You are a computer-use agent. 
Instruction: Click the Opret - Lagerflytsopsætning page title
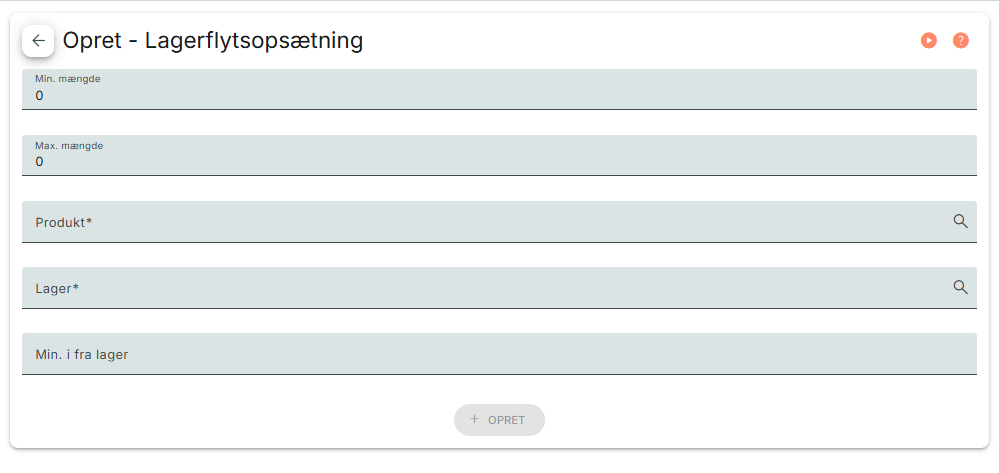[x=213, y=41]
